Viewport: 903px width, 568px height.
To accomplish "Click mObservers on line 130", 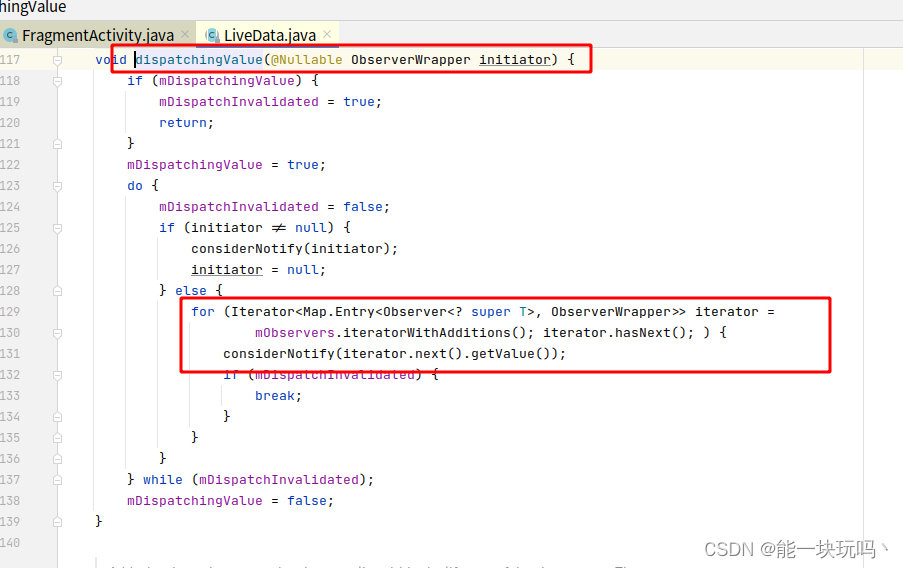I will [x=295, y=333].
